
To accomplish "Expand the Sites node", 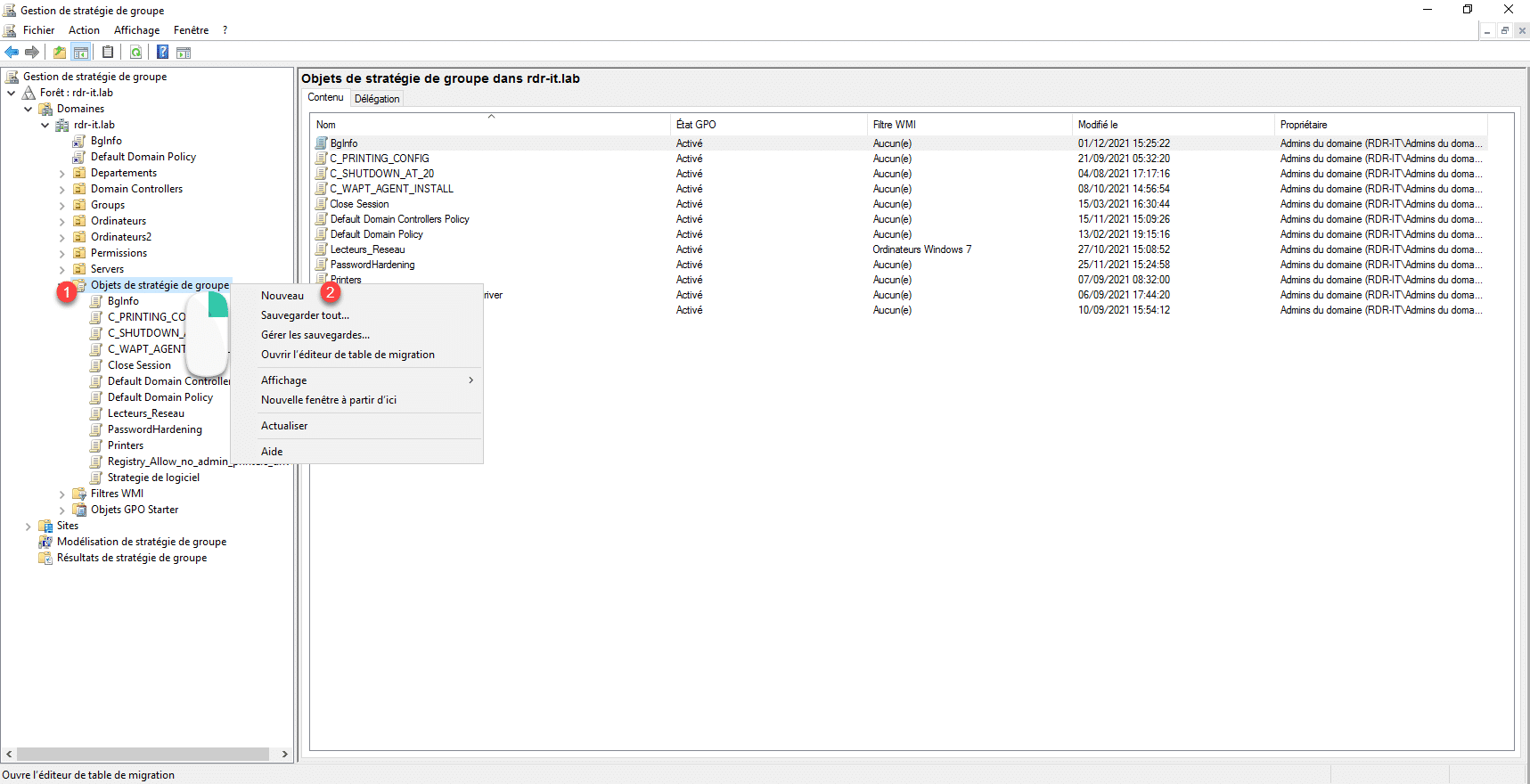I will click(x=28, y=527).
